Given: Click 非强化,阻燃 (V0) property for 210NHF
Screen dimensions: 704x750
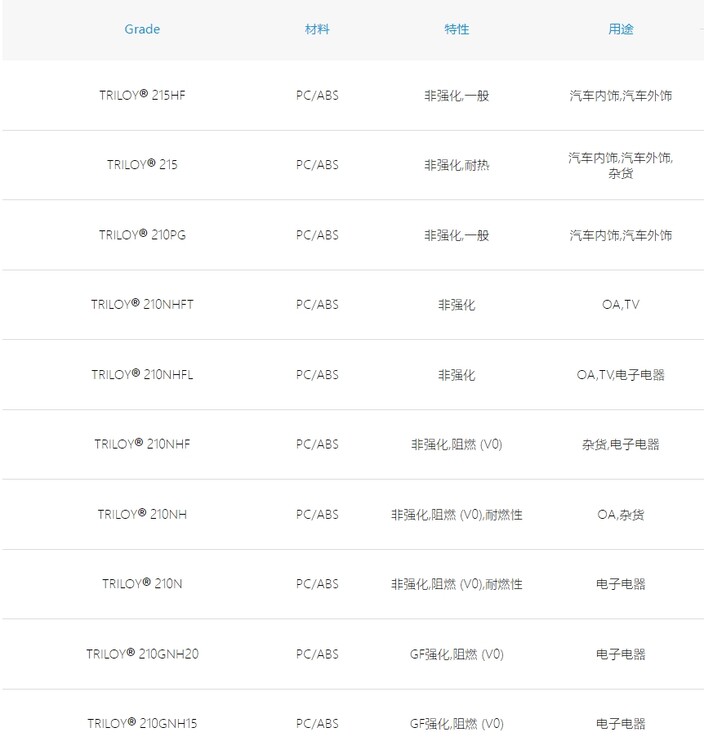Looking at the screenshot, I should coord(457,444).
